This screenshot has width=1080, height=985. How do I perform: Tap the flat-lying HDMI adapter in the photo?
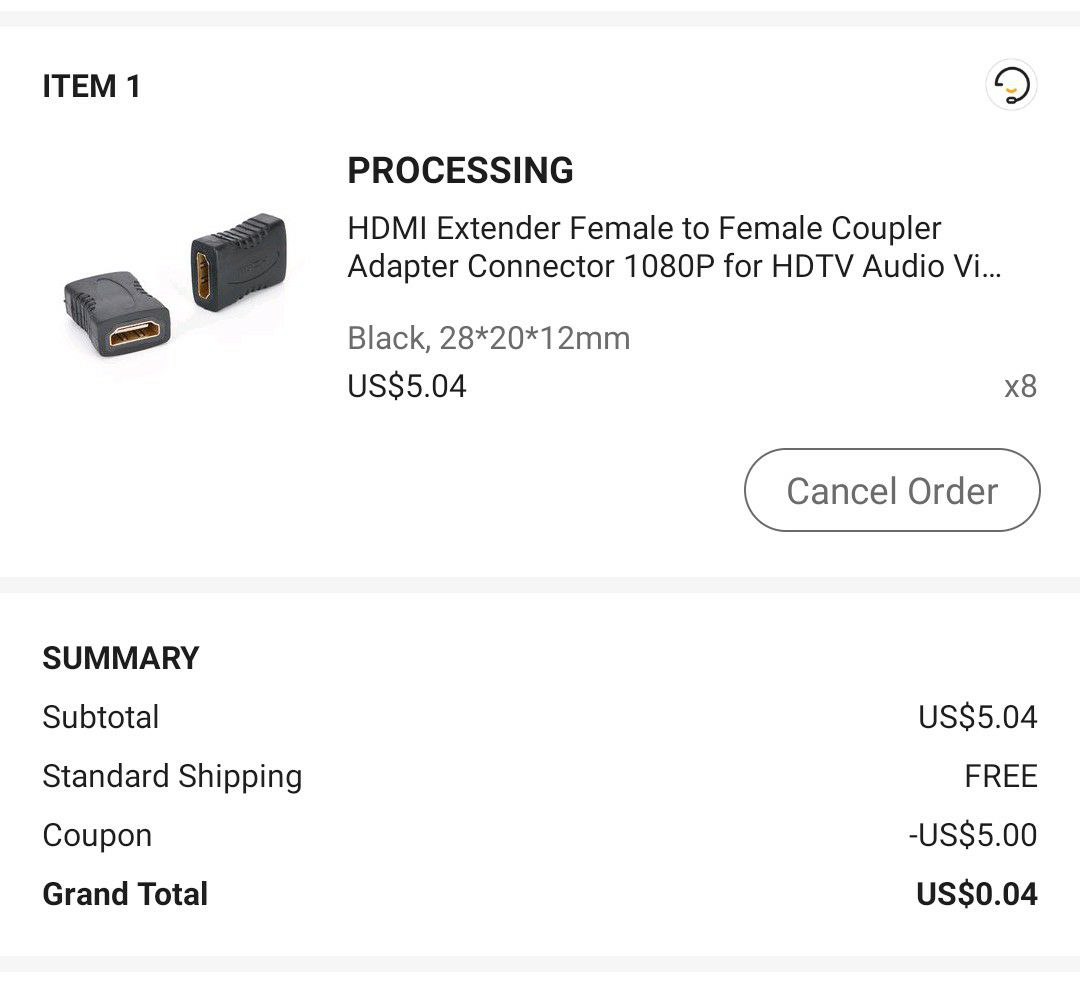tap(118, 313)
